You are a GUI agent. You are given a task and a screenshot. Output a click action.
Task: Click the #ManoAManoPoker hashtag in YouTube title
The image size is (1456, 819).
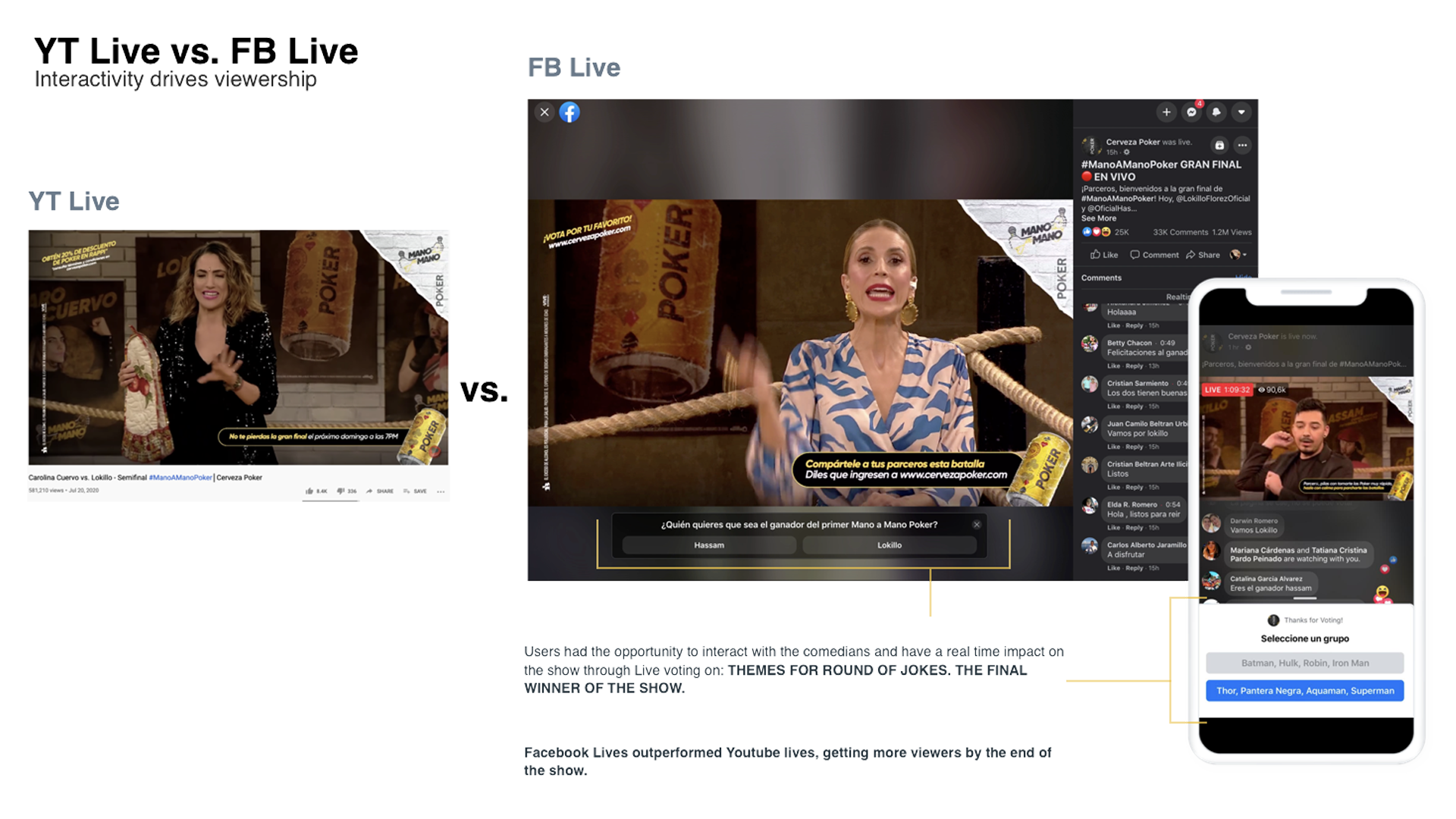tap(180, 478)
